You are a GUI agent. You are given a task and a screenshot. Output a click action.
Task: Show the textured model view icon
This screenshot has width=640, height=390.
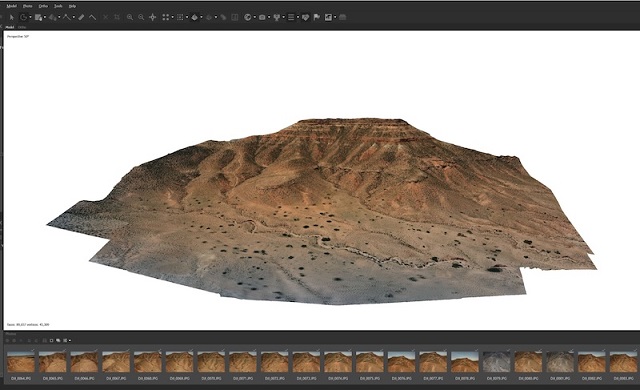point(194,17)
